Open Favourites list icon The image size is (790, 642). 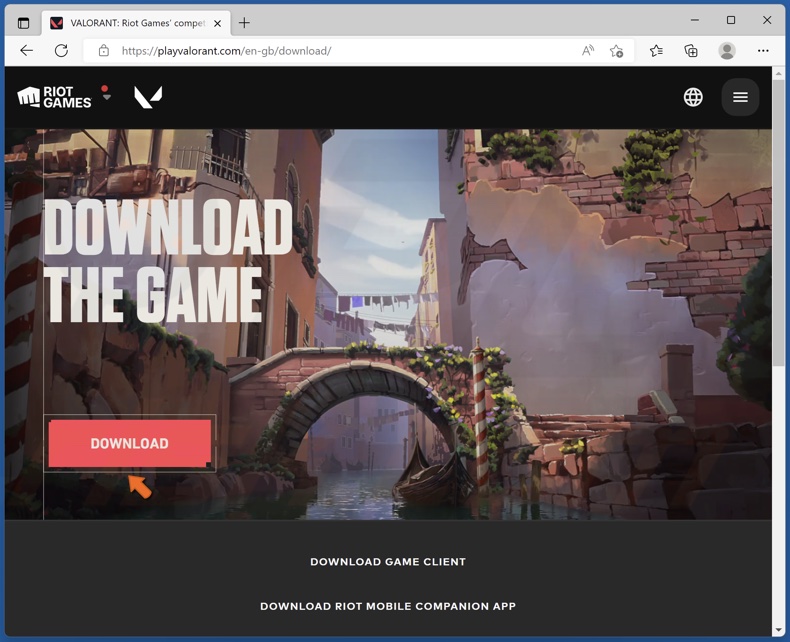[x=656, y=50]
